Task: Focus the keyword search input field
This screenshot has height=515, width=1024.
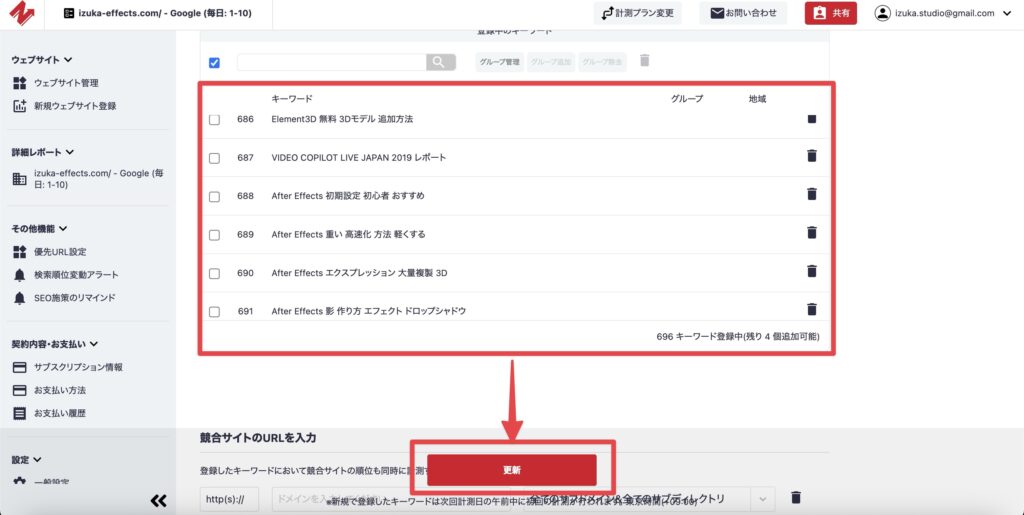Action: pos(331,62)
